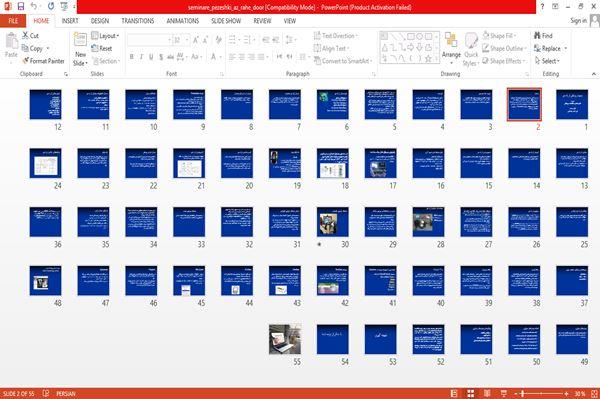
Task: Decrease font size with smaller A icon
Action: tap(205, 40)
